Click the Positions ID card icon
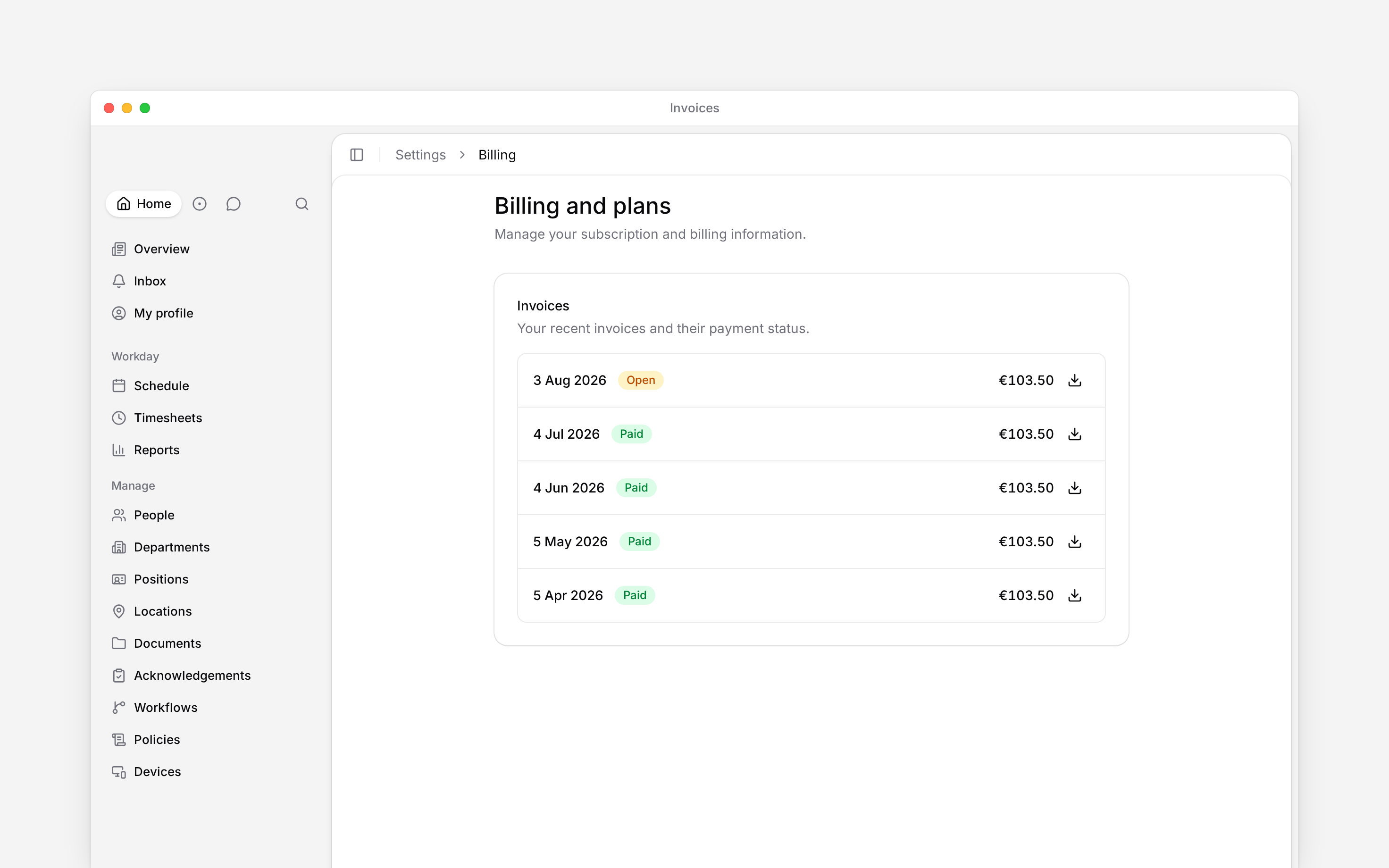Screen dimensions: 1389x868 119,579
